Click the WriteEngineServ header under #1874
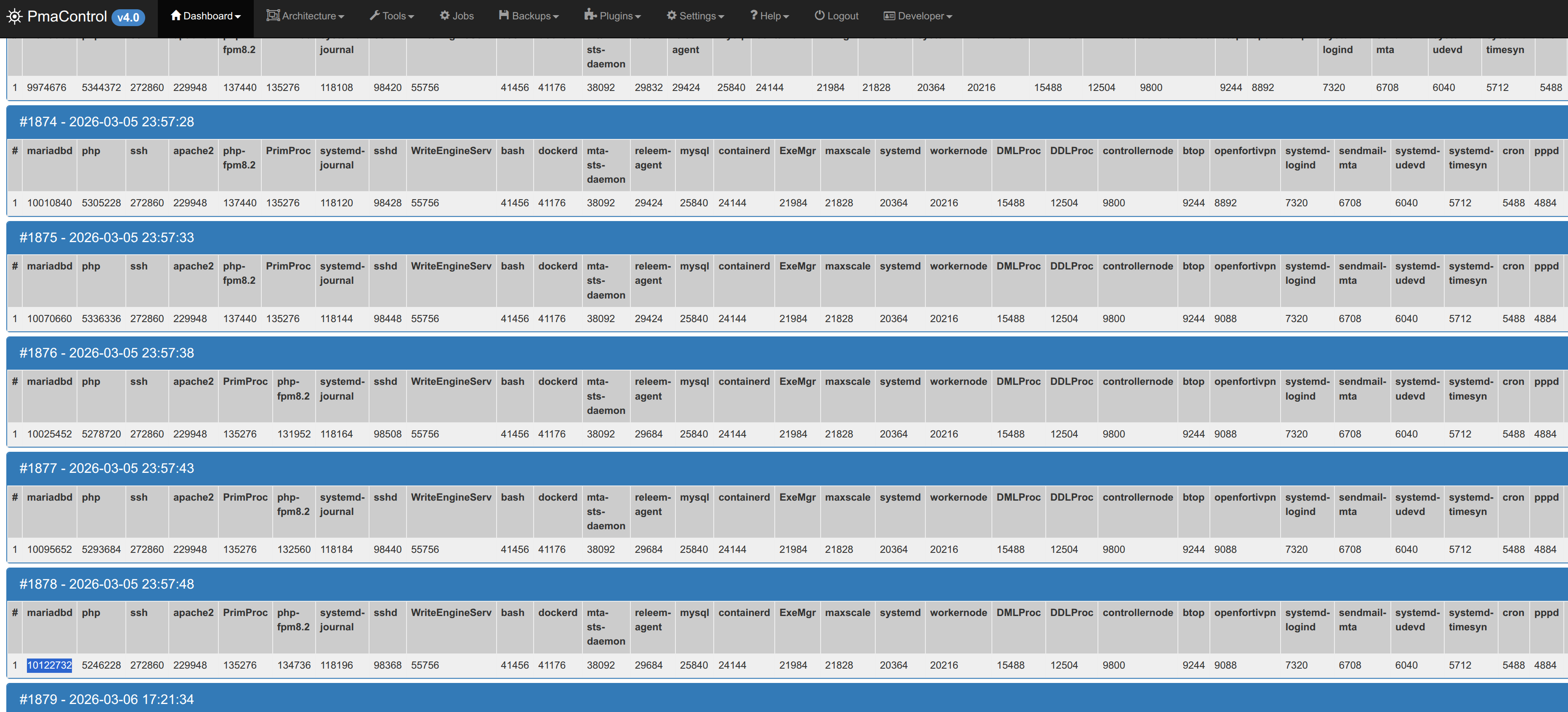1568x712 pixels. pyautogui.click(x=450, y=150)
